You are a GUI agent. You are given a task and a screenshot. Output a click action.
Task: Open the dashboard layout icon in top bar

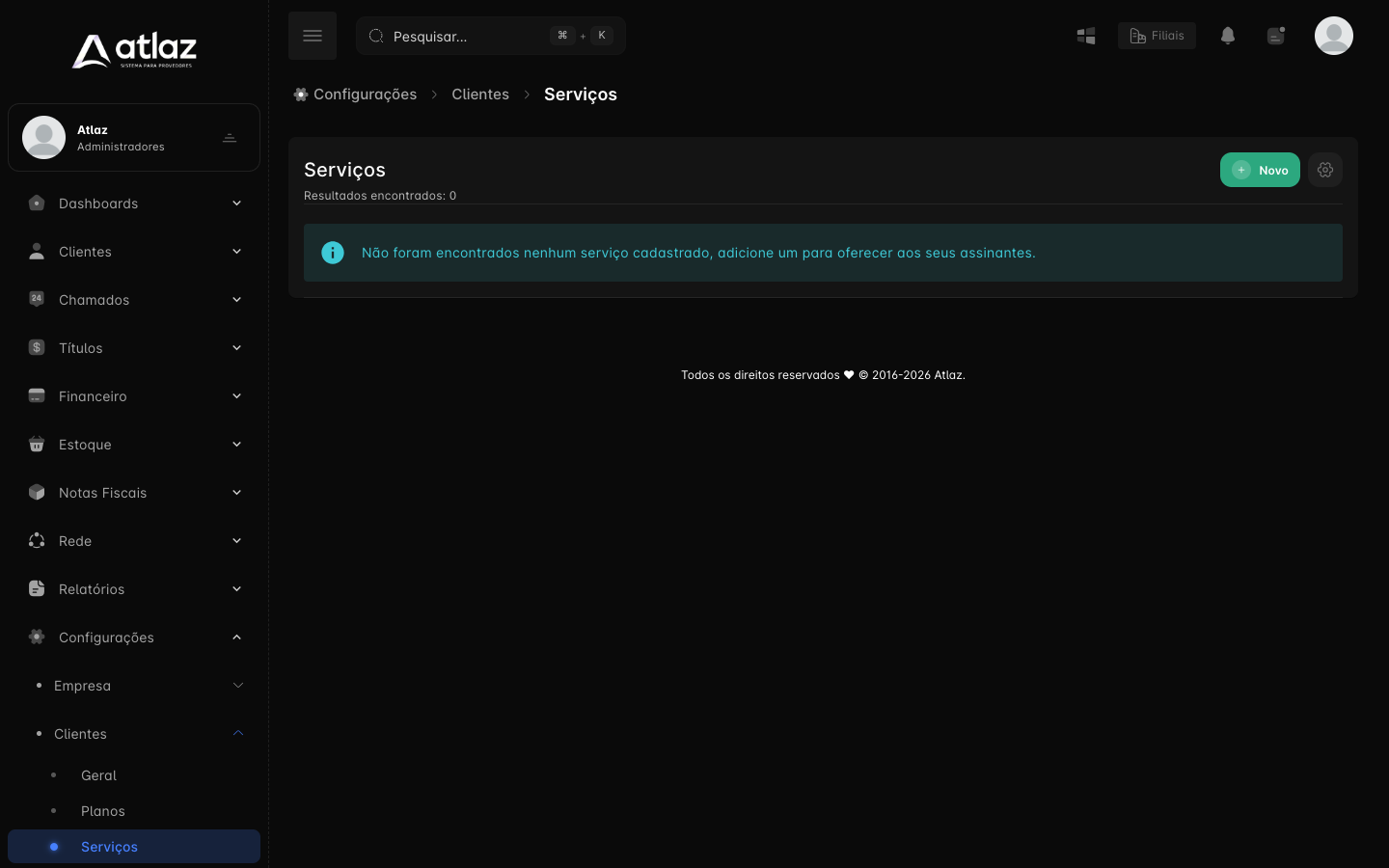tap(1086, 36)
